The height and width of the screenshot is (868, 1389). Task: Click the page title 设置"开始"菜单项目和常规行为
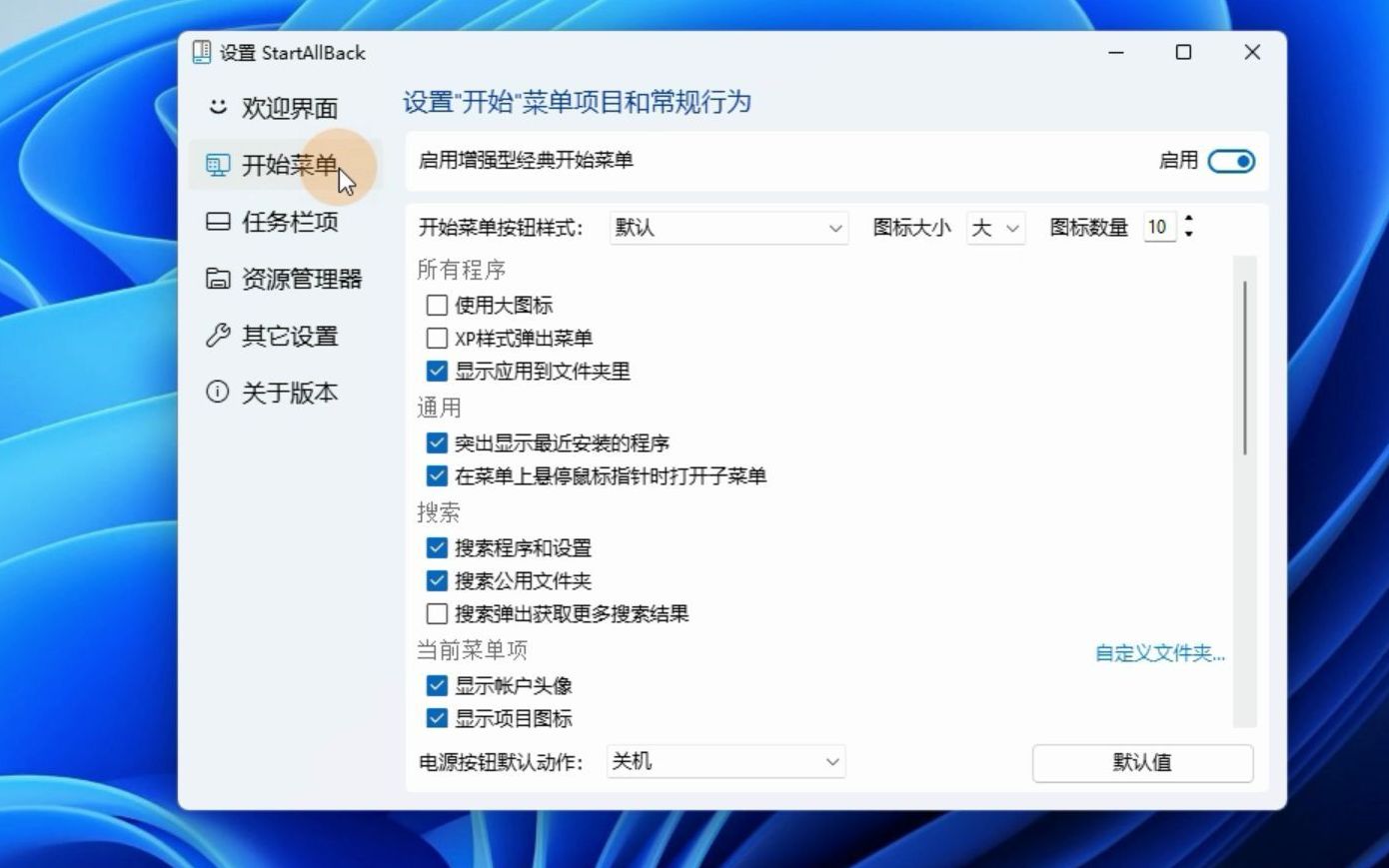[577, 102]
